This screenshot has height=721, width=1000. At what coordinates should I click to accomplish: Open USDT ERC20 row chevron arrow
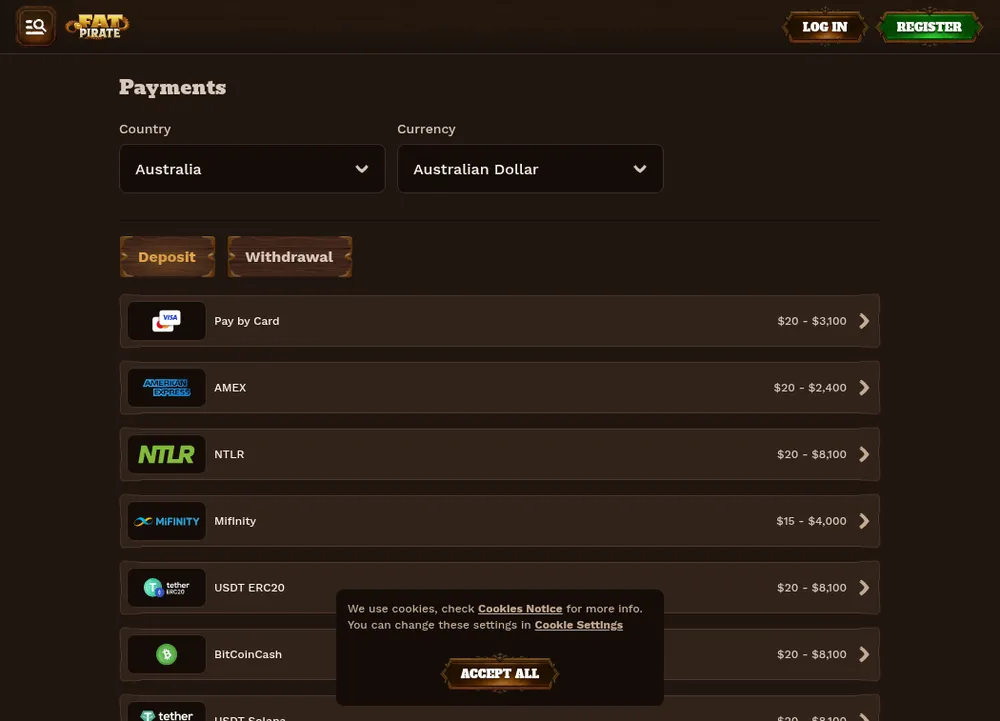(864, 587)
